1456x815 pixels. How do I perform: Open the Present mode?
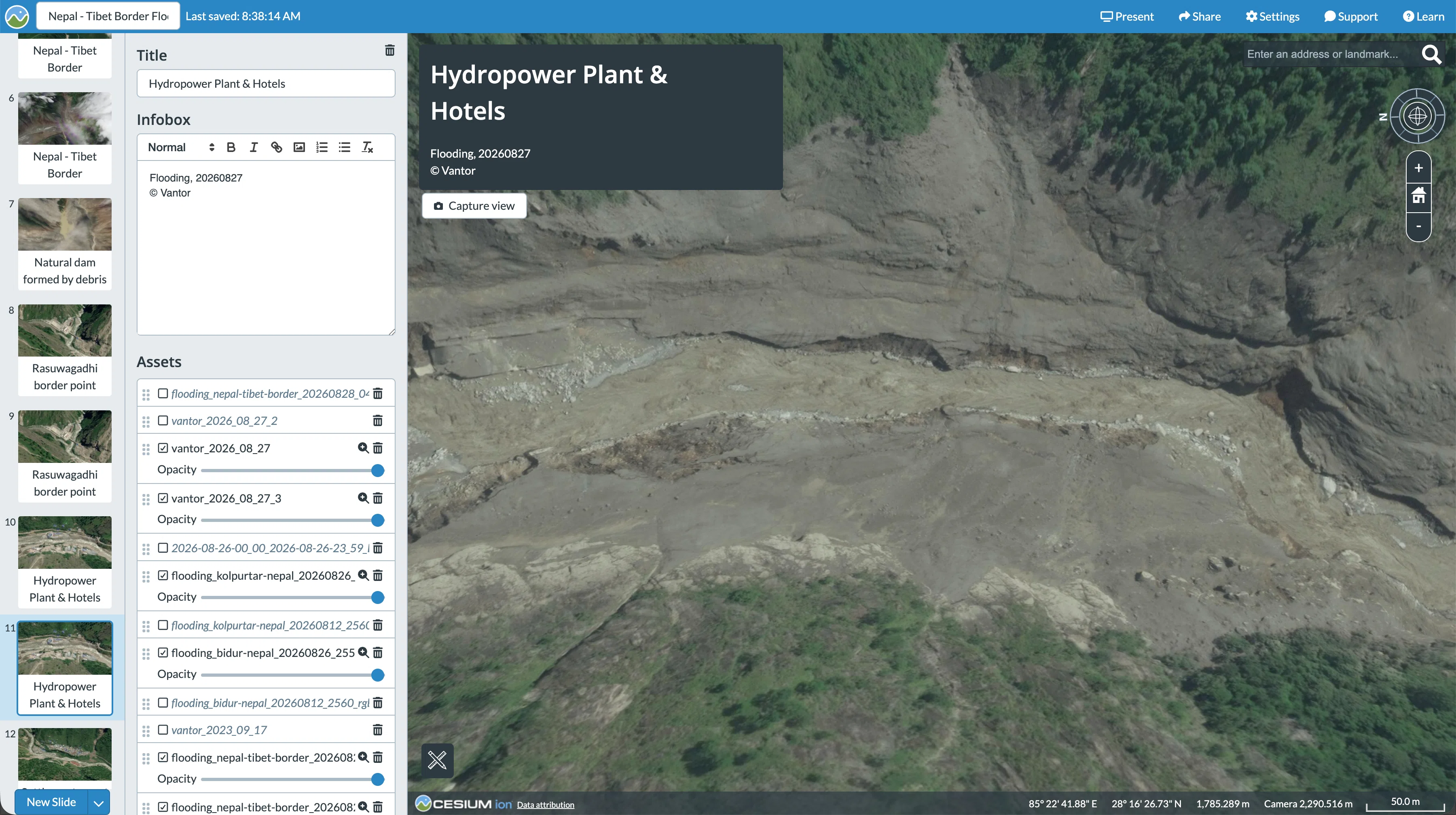[x=1126, y=17]
